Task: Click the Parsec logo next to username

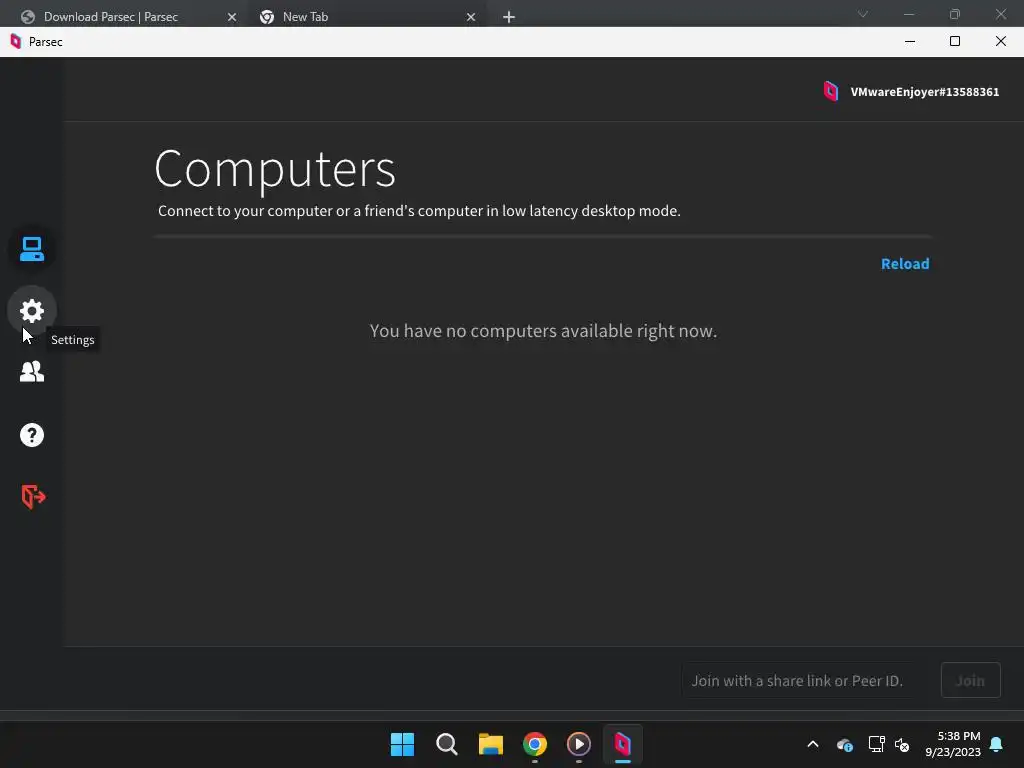Action: tap(831, 91)
